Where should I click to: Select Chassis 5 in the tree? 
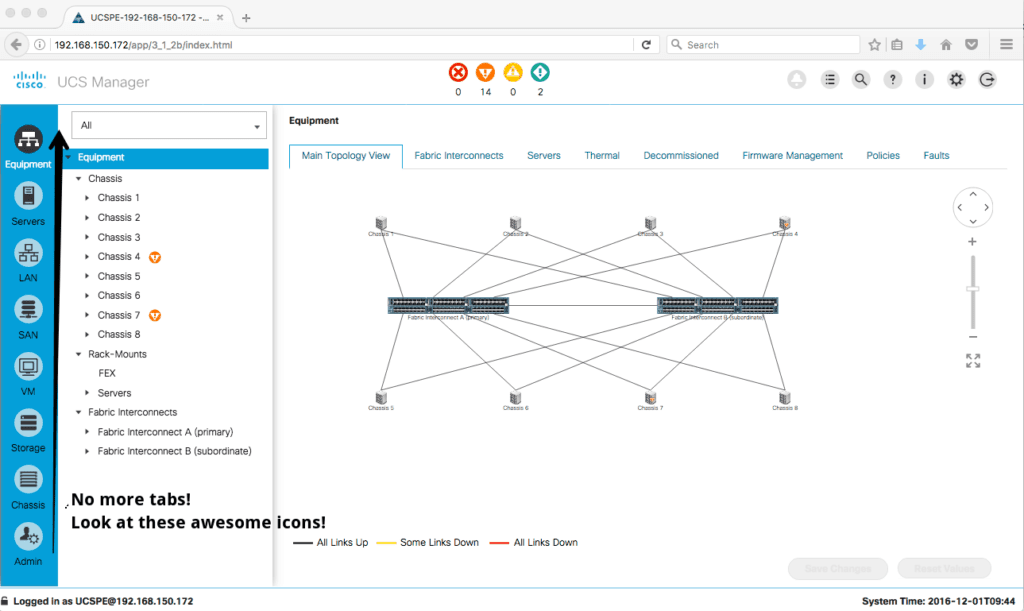tap(119, 276)
